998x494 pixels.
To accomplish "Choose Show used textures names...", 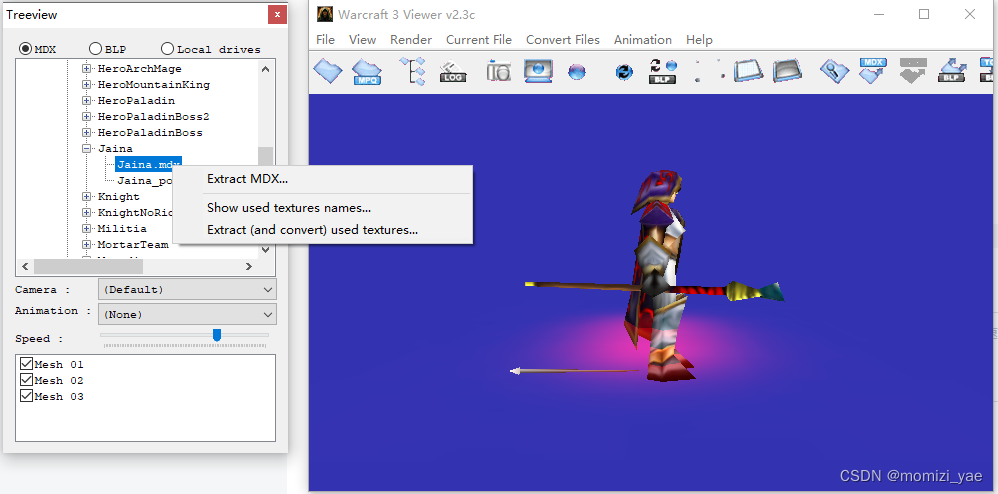I will click(x=323, y=208).
